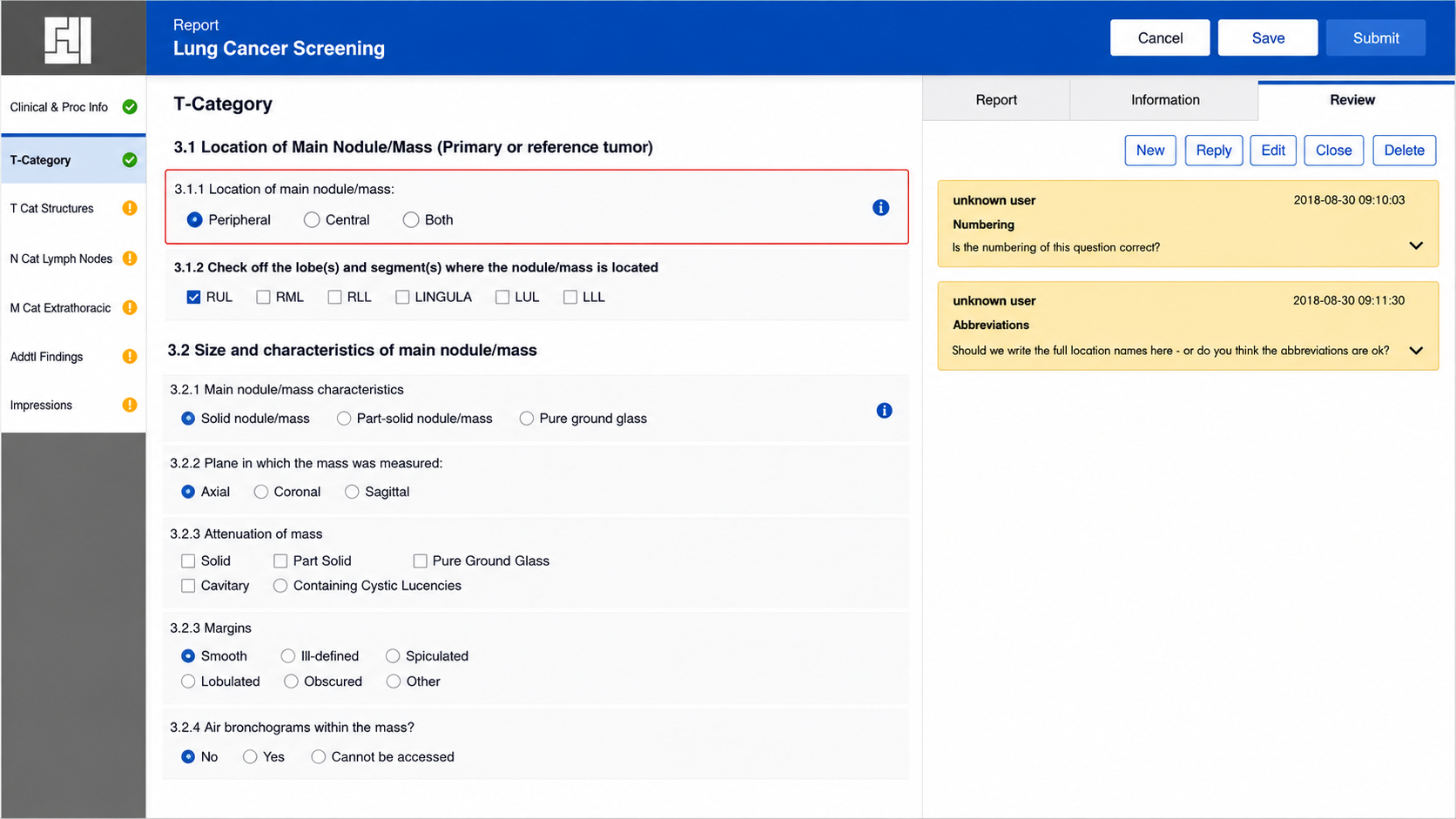
Task: Choose the Coronal plane radio button
Action: click(260, 492)
